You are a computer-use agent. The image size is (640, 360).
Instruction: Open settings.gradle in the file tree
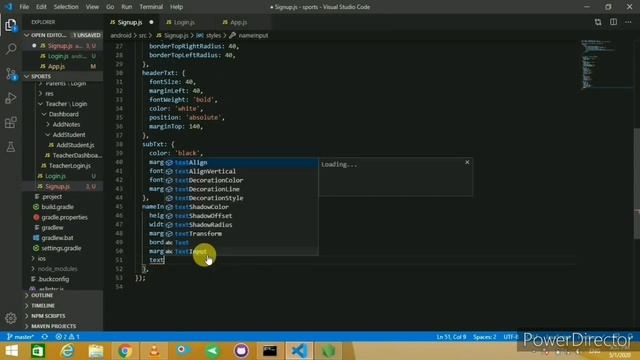(61, 248)
